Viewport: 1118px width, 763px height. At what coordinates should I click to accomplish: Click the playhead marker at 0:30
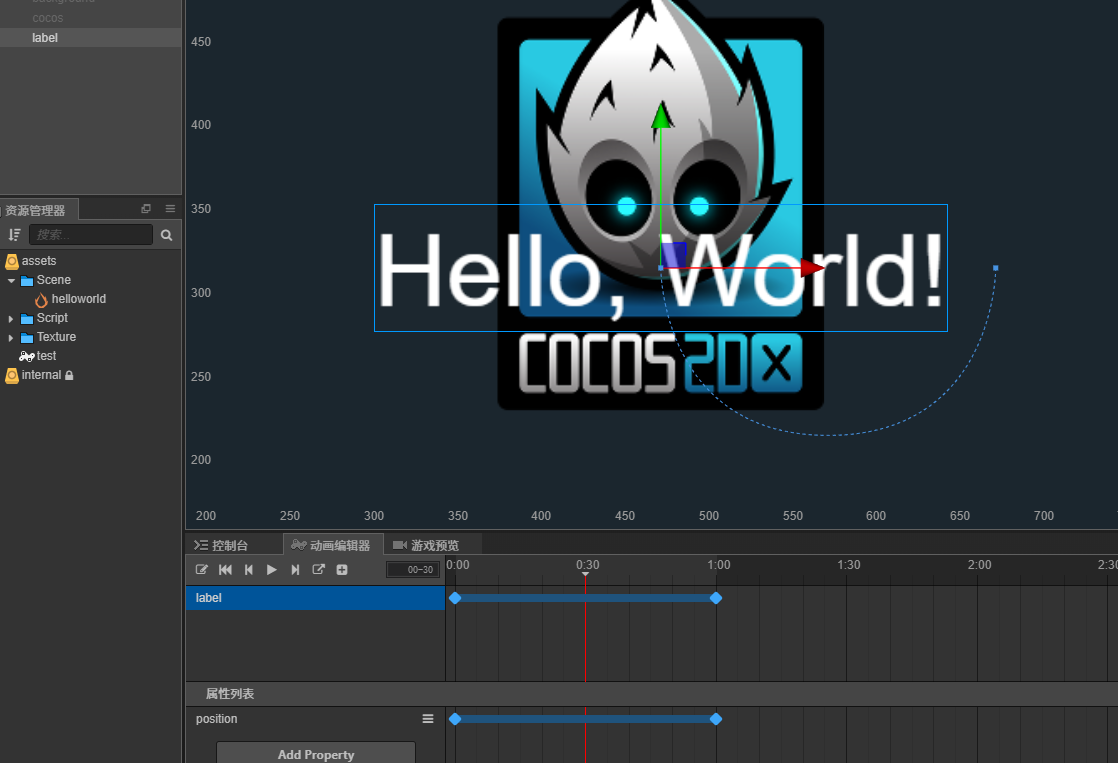coord(585,573)
